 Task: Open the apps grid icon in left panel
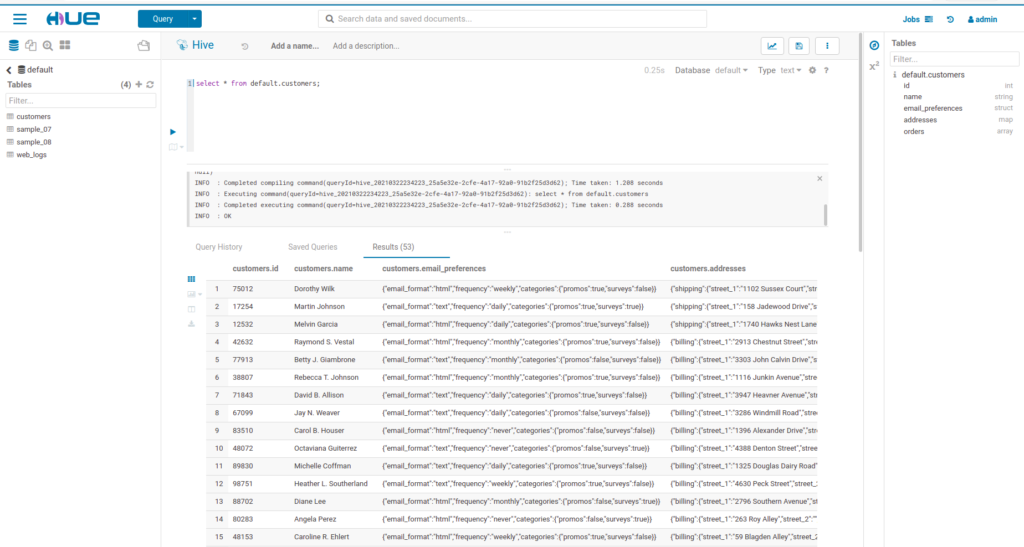pyautogui.click(x=65, y=45)
